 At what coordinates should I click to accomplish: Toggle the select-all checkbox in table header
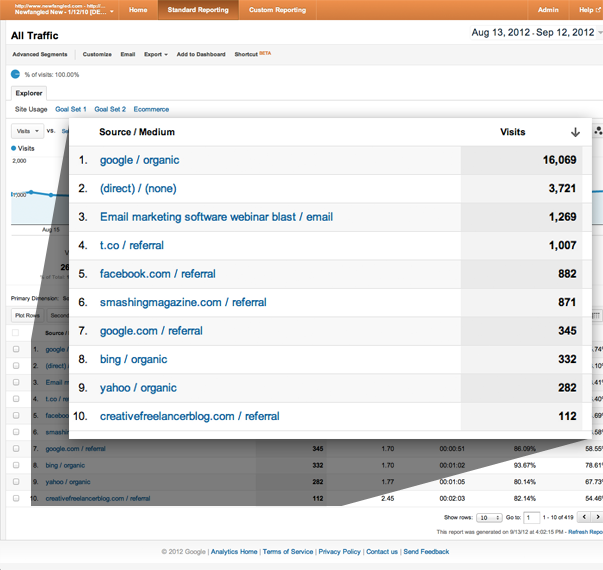(x=15, y=332)
